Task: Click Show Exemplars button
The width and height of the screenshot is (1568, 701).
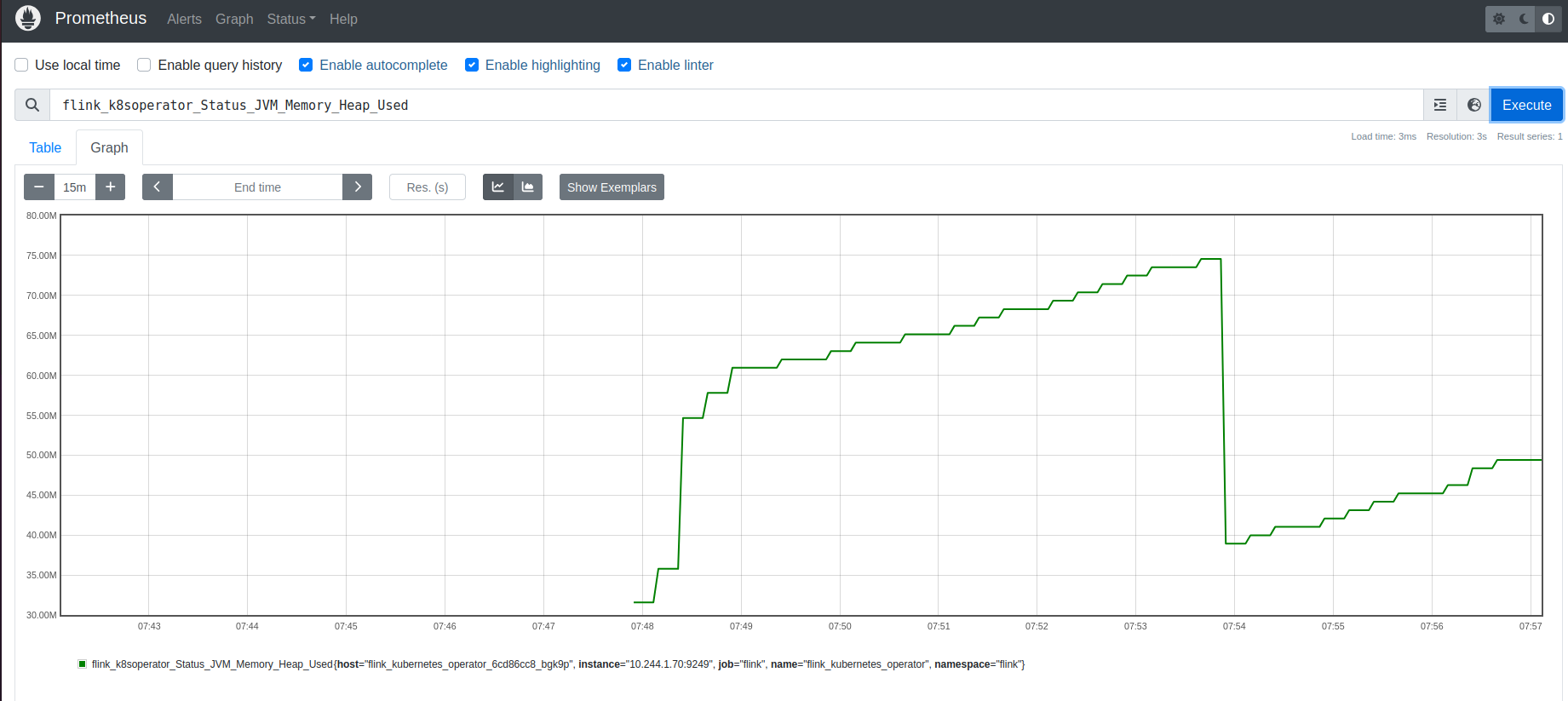Action: (x=612, y=187)
